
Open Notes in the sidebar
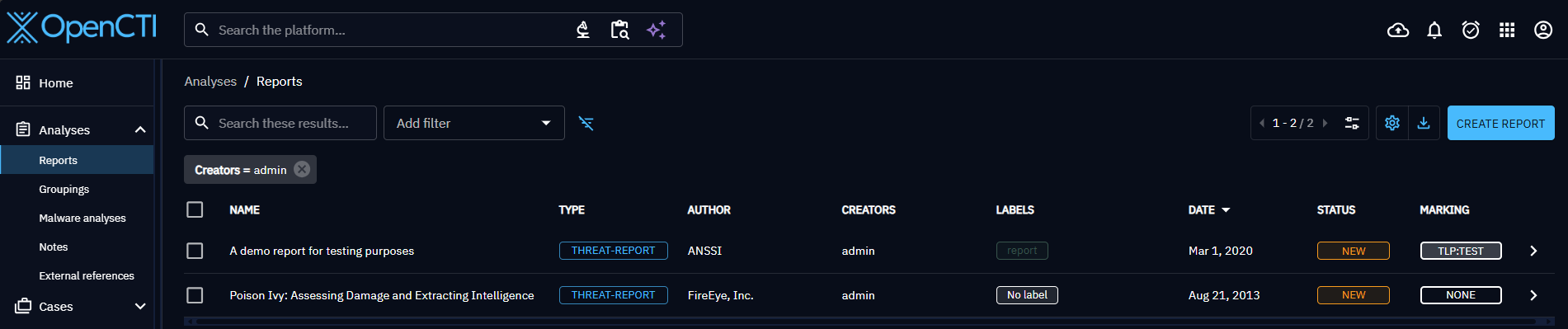click(77, 247)
